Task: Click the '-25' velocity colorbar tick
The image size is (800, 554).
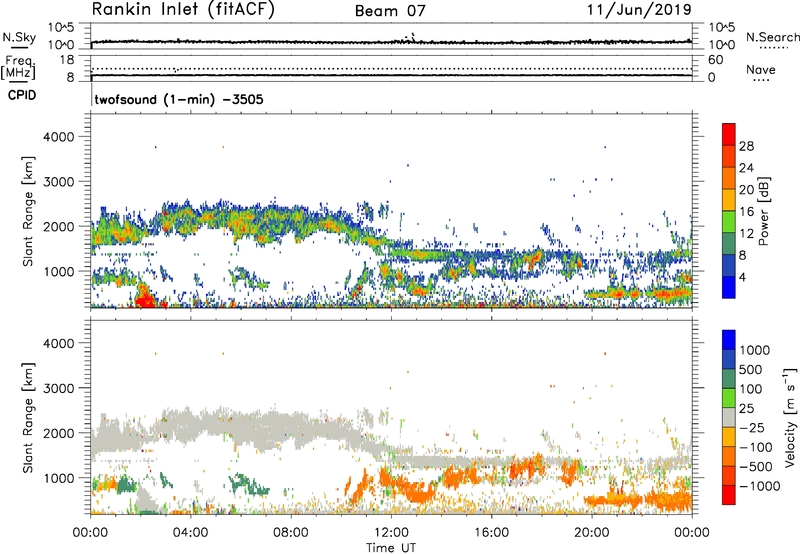Action: point(752,427)
